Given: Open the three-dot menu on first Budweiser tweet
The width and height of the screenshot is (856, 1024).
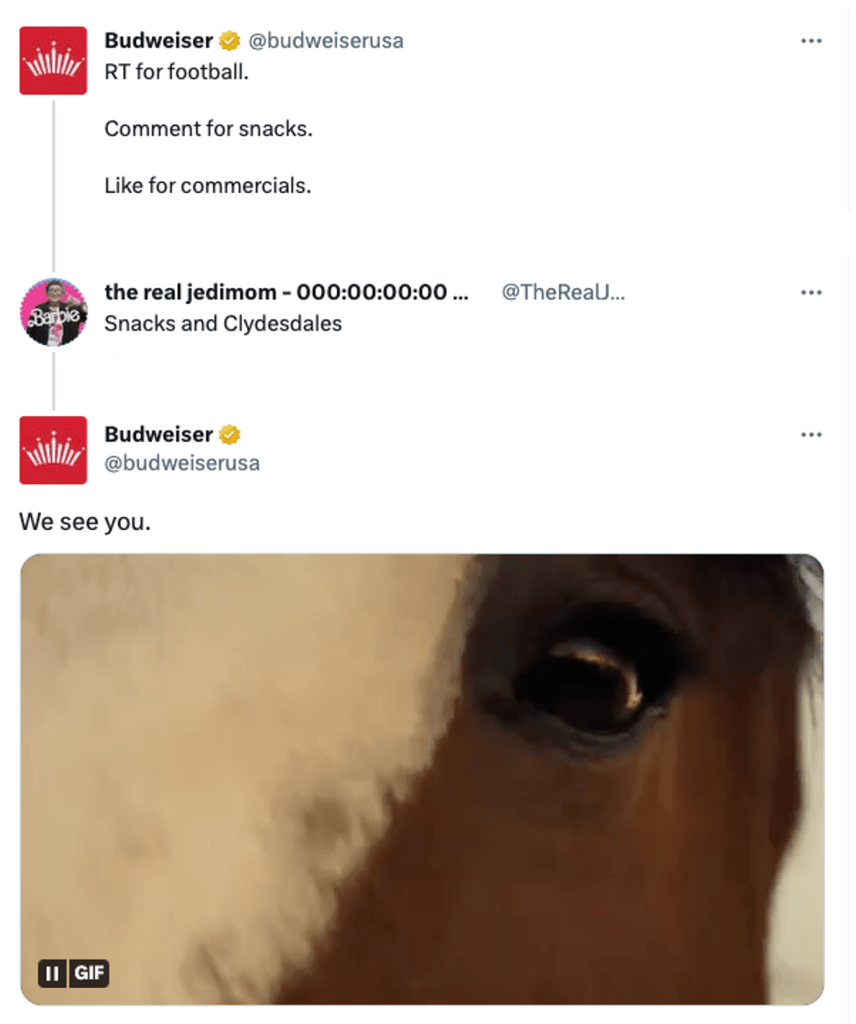Looking at the screenshot, I should 811,41.
